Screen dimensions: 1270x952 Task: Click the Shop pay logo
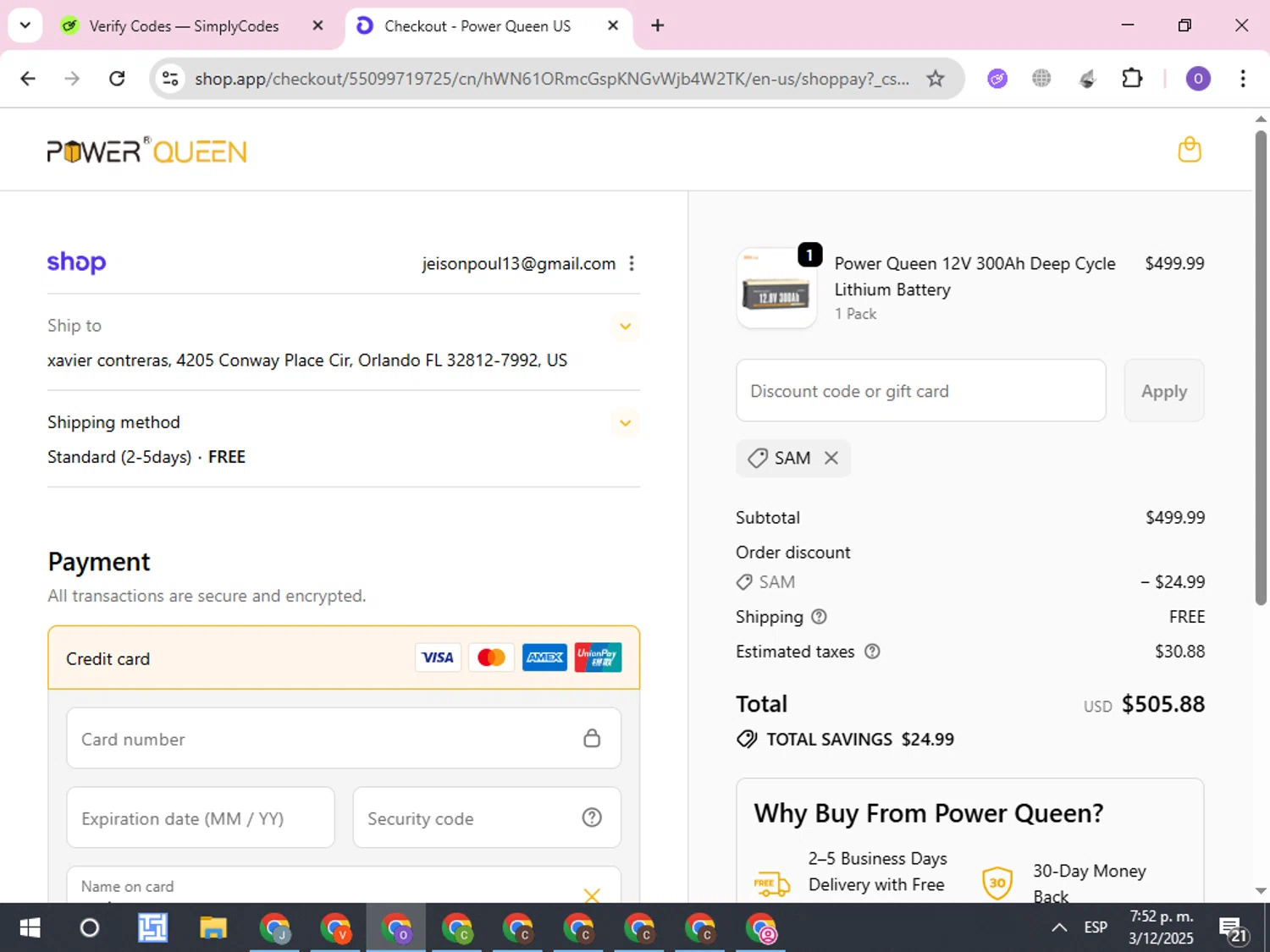[76, 262]
